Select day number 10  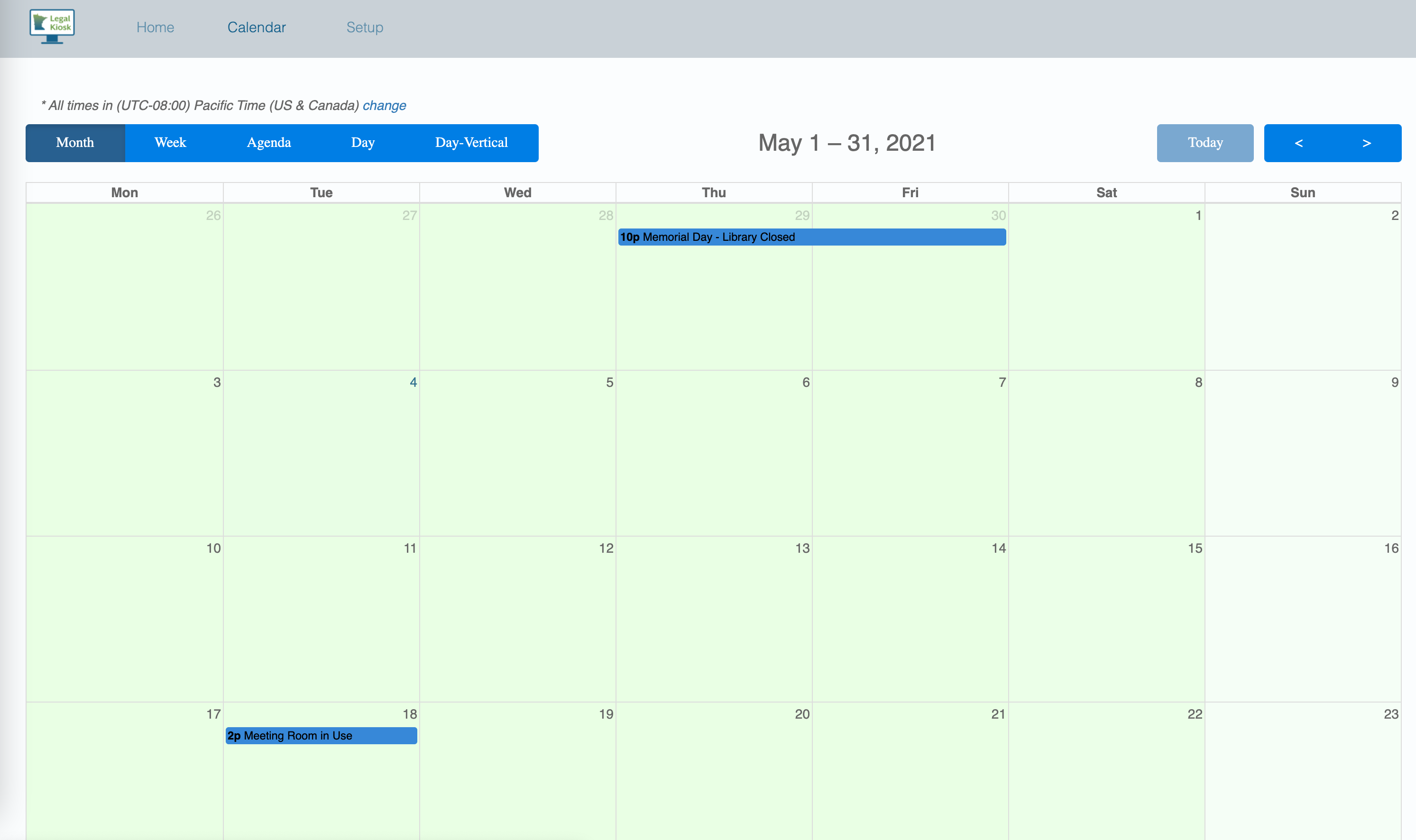(x=213, y=548)
